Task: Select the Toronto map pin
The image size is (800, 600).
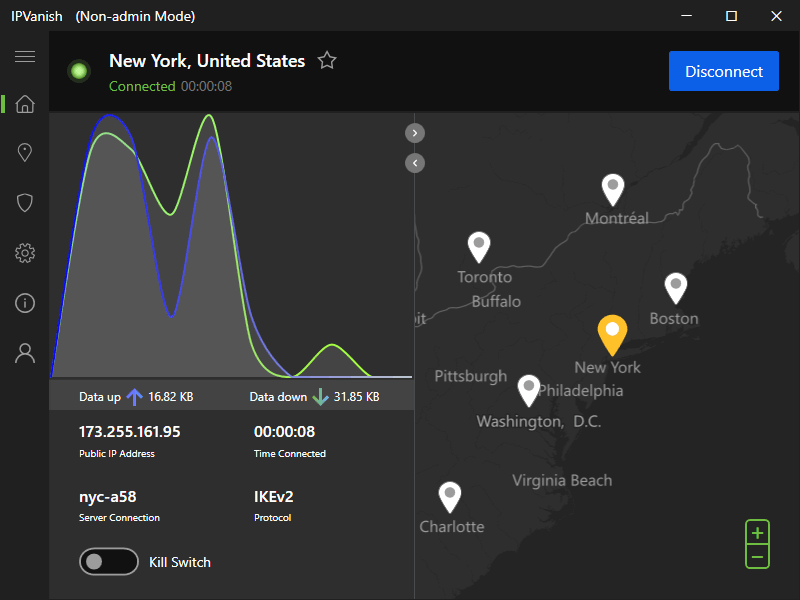Action: tap(480, 246)
